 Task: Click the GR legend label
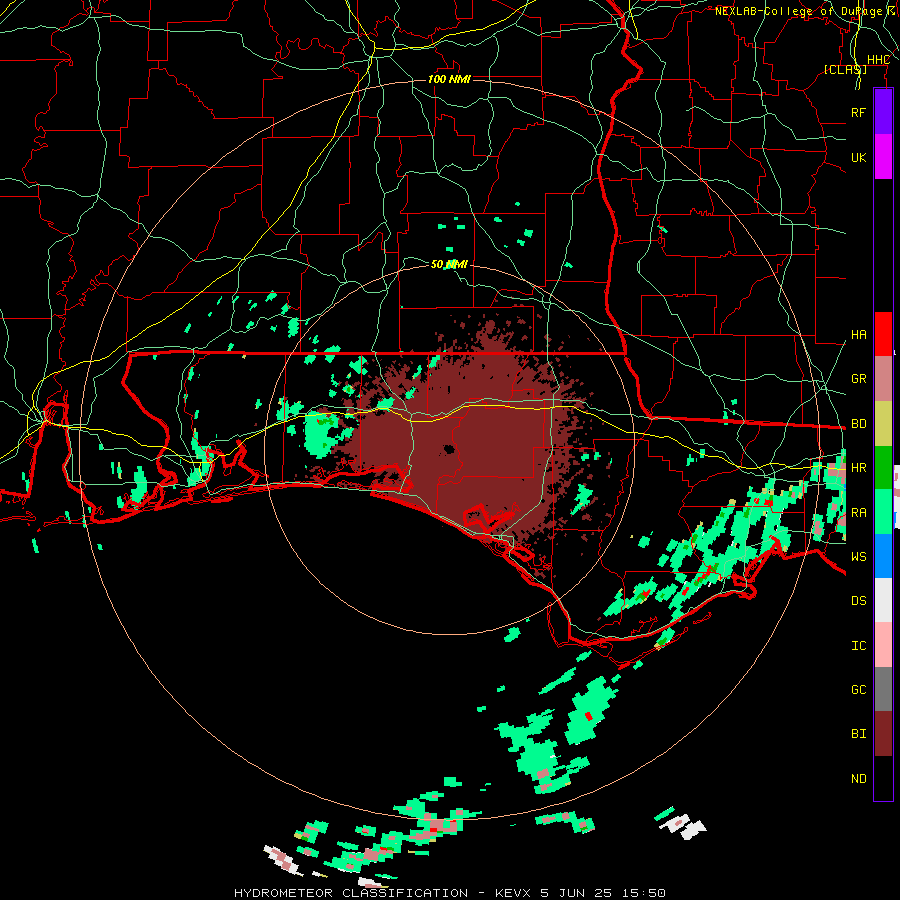[x=858, y=379]
